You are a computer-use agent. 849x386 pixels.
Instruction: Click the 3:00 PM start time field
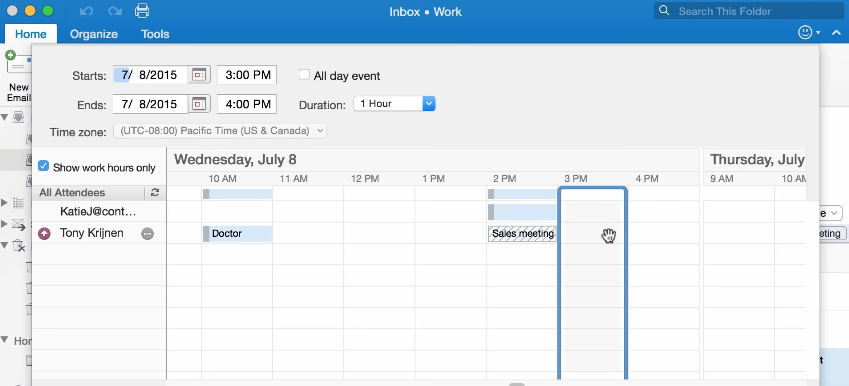tap(247, 75)
